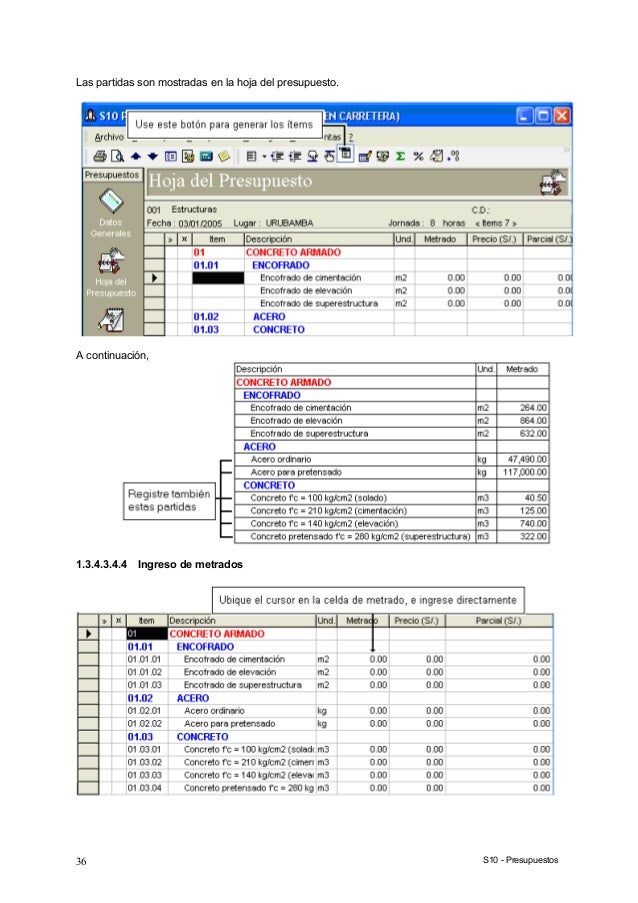Click the green Sigma sum icon
This screenshot has width=638, height=903.
tap(401, 156)
